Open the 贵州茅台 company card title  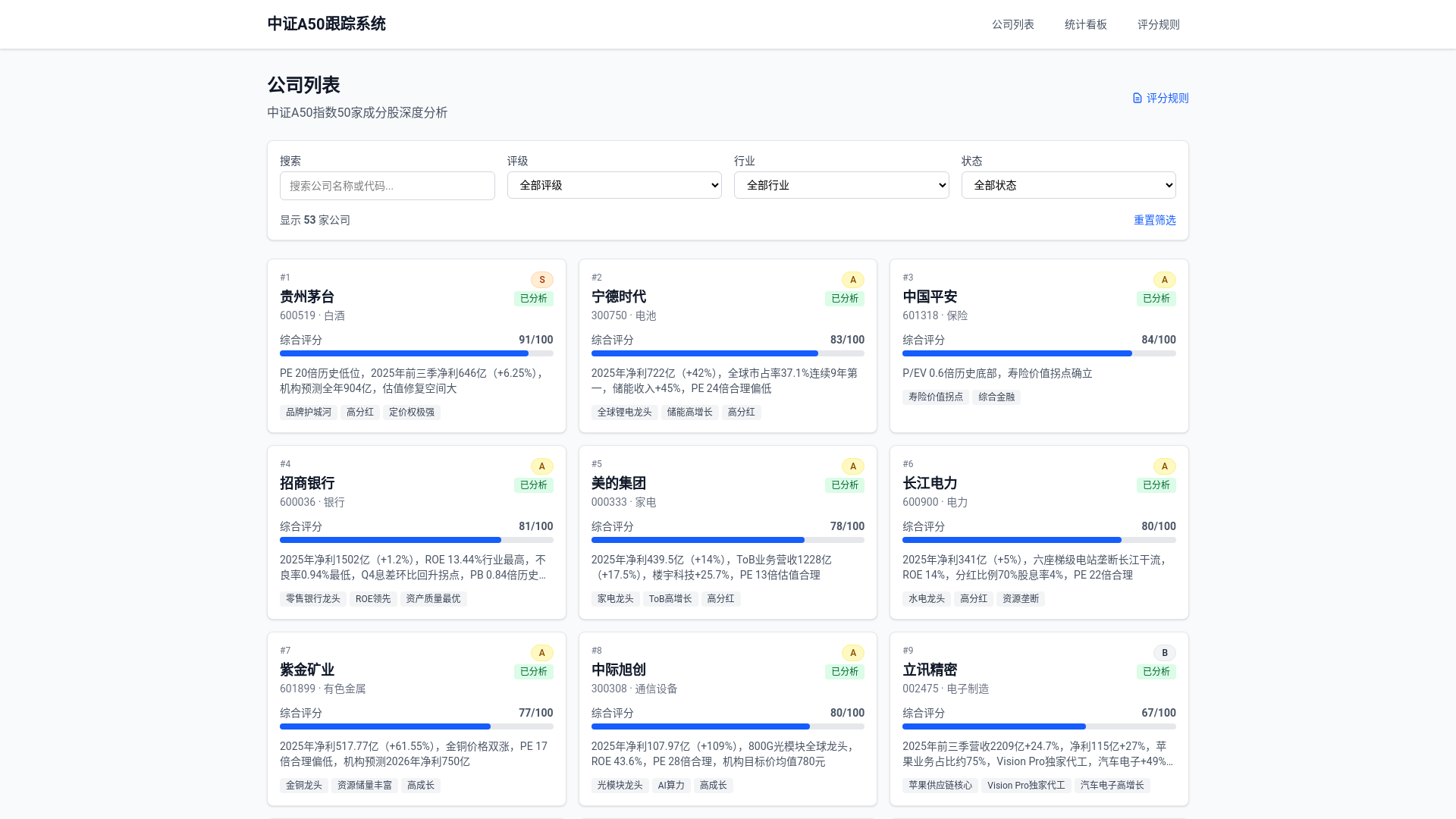(307, 297)
